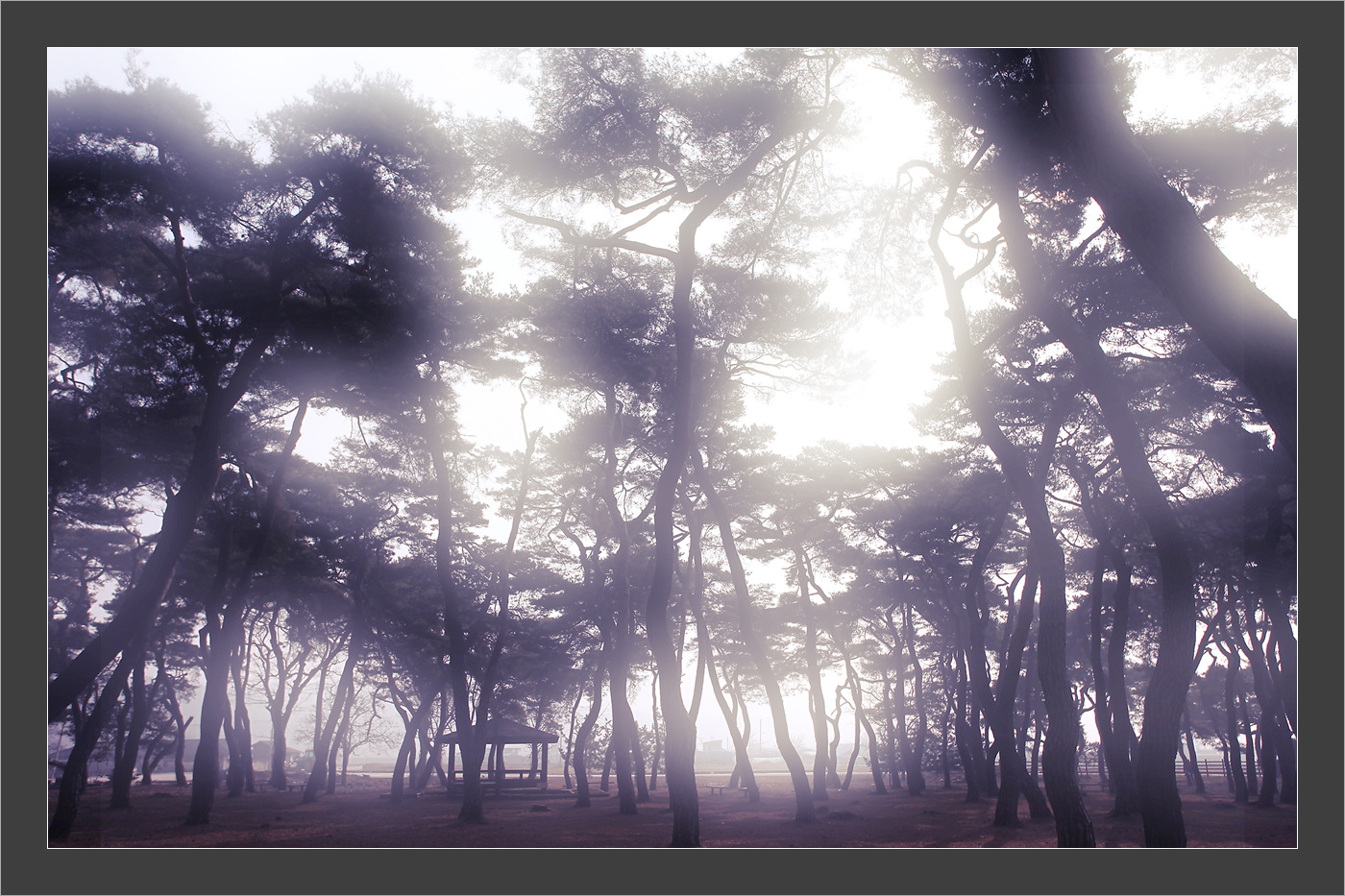Click the dark gray right frame border
This screenshot has height=896, width=1345.
(x=1322, y=448)
